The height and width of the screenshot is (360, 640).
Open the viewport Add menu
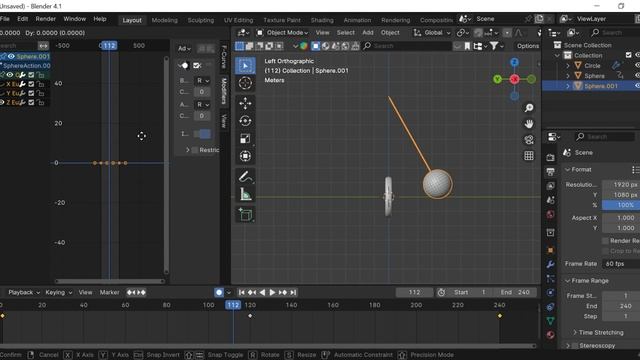pos(367,33)
